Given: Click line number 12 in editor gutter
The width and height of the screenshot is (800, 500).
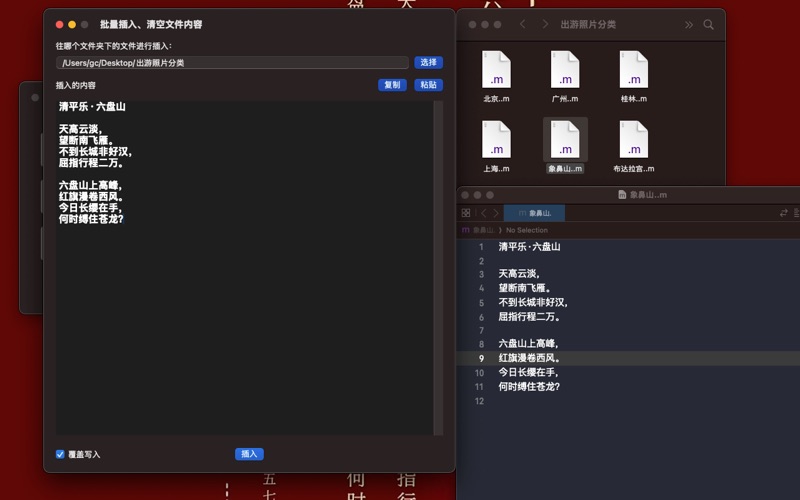Looking at the screenshot, I should [x=479, y=401].
